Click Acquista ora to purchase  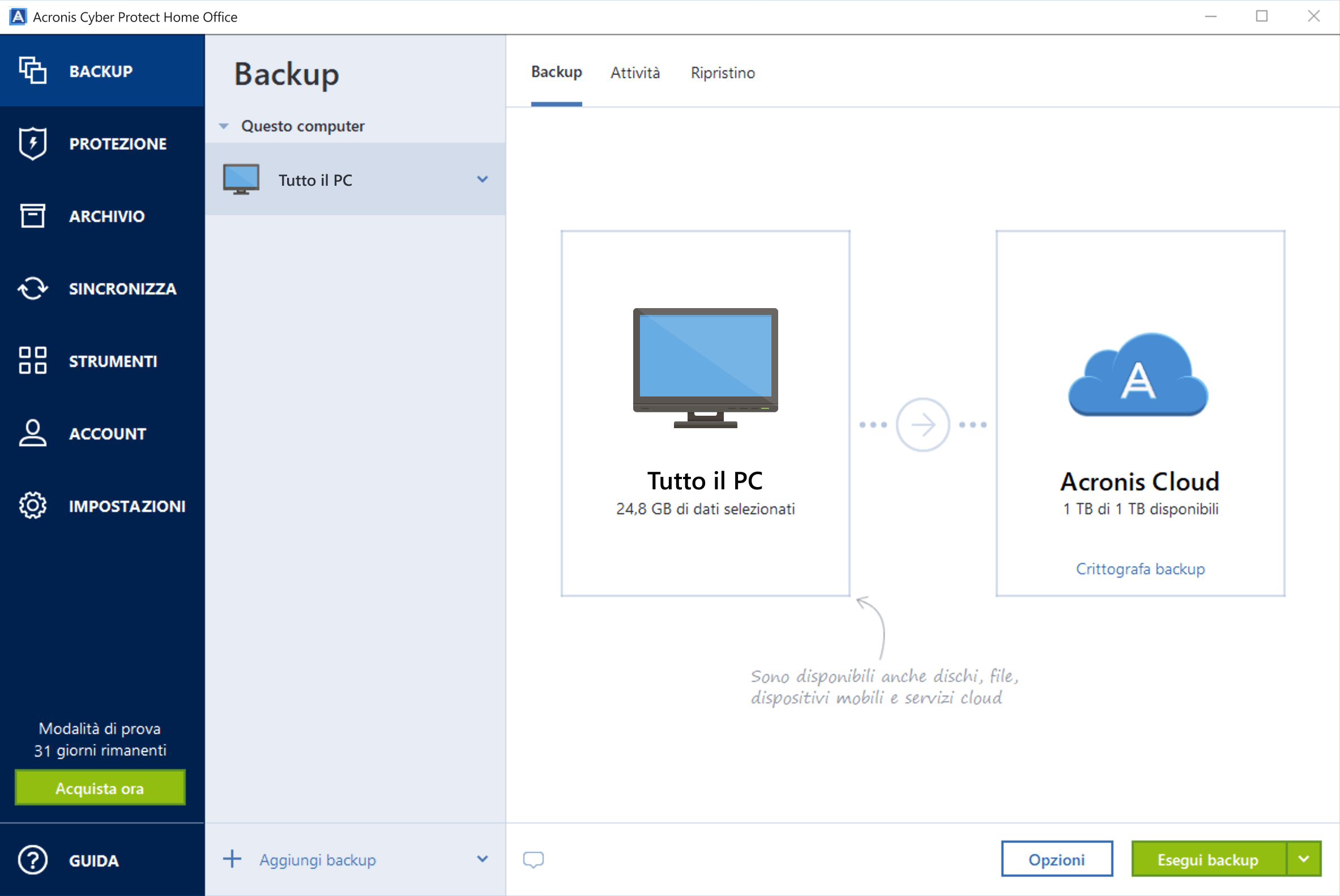[100, 788]
